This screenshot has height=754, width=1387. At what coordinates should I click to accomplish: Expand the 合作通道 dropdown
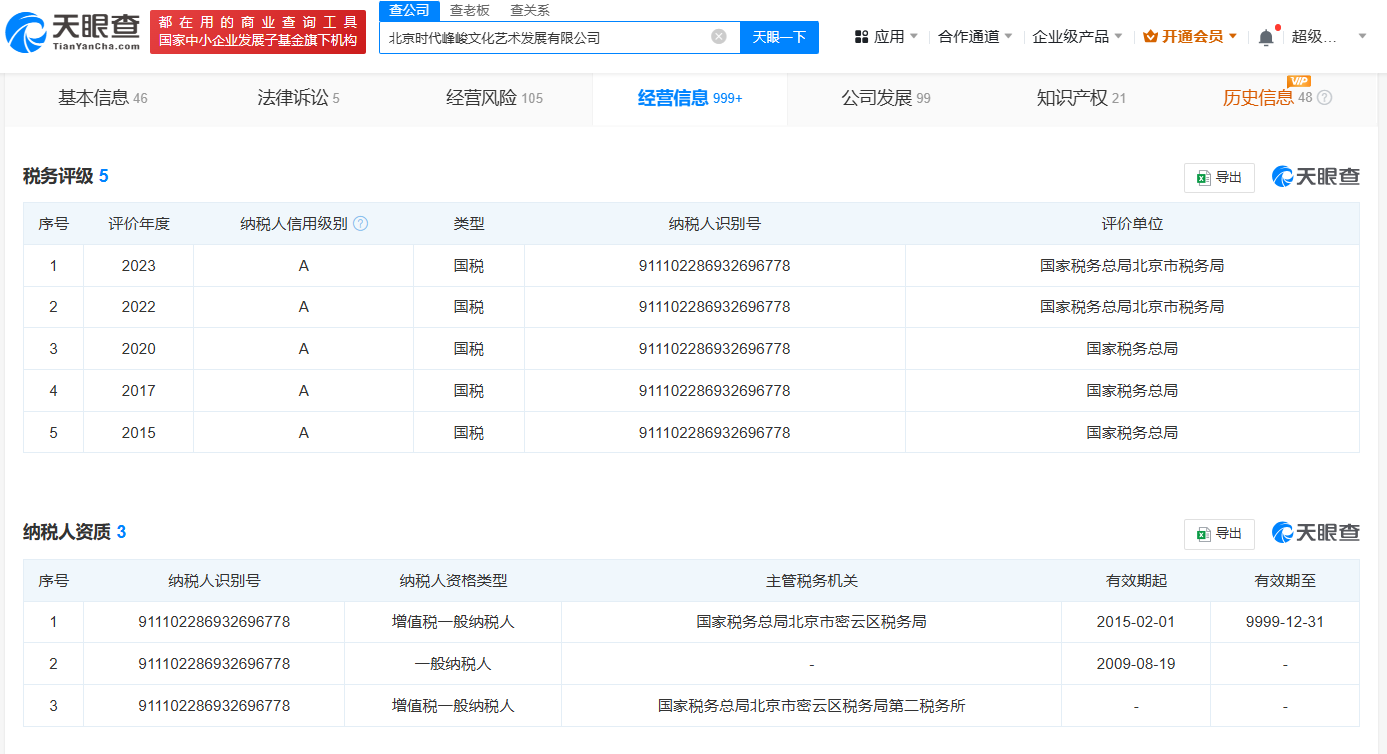click(x=975, y=37)
